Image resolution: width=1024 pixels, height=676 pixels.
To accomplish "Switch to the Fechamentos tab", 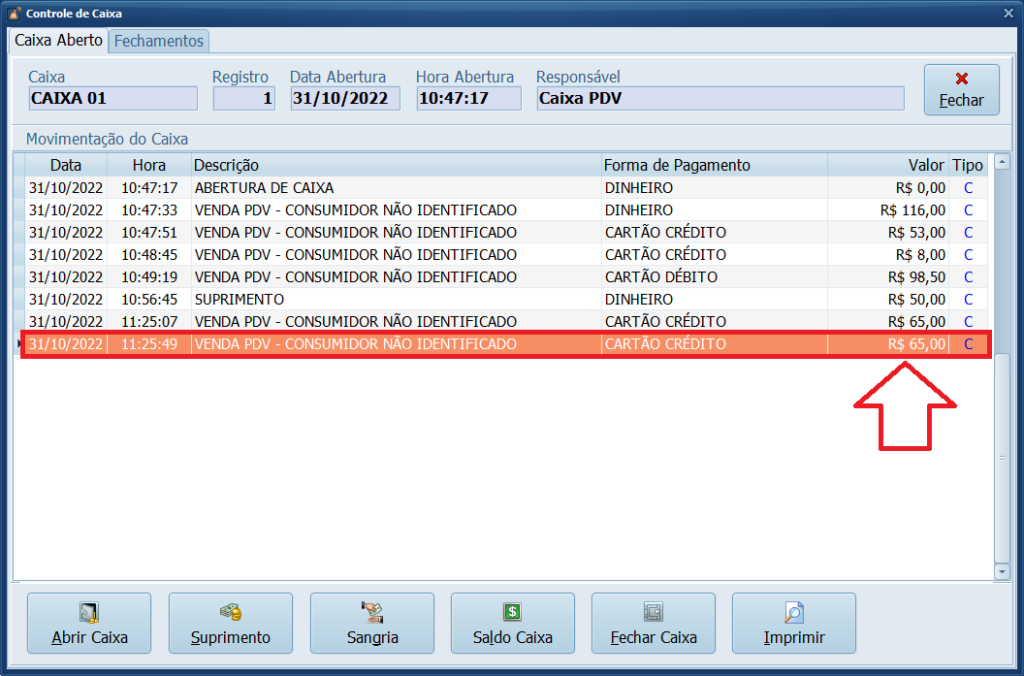I will pyautogui.click(x=157, y=41).
